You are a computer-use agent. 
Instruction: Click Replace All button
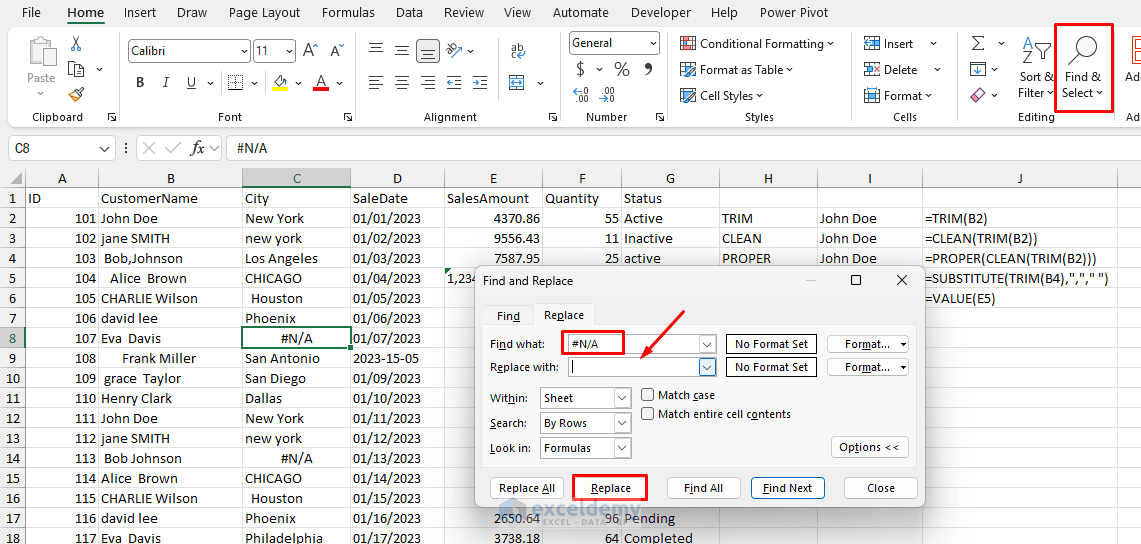(527, 488)
